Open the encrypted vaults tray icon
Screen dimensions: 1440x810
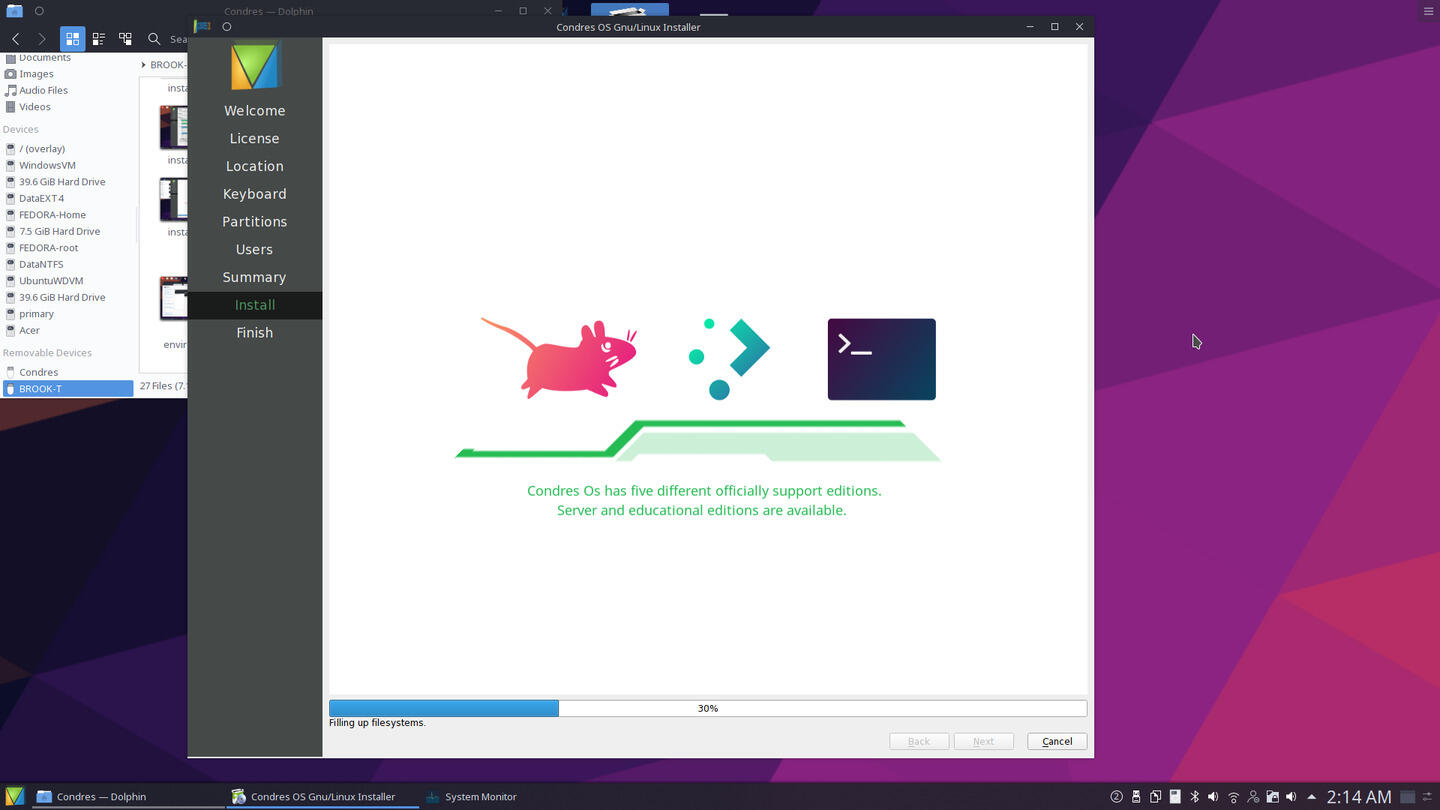[x=1272, y=797]
